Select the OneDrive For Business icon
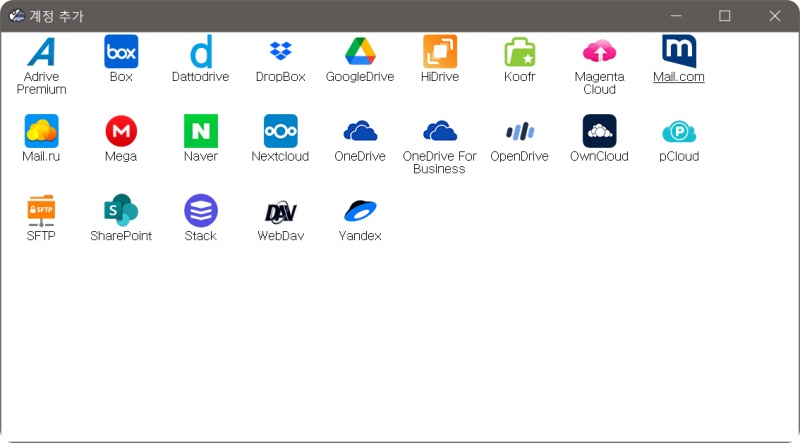Viewport: 800px width, 443px height. point(440,131)
